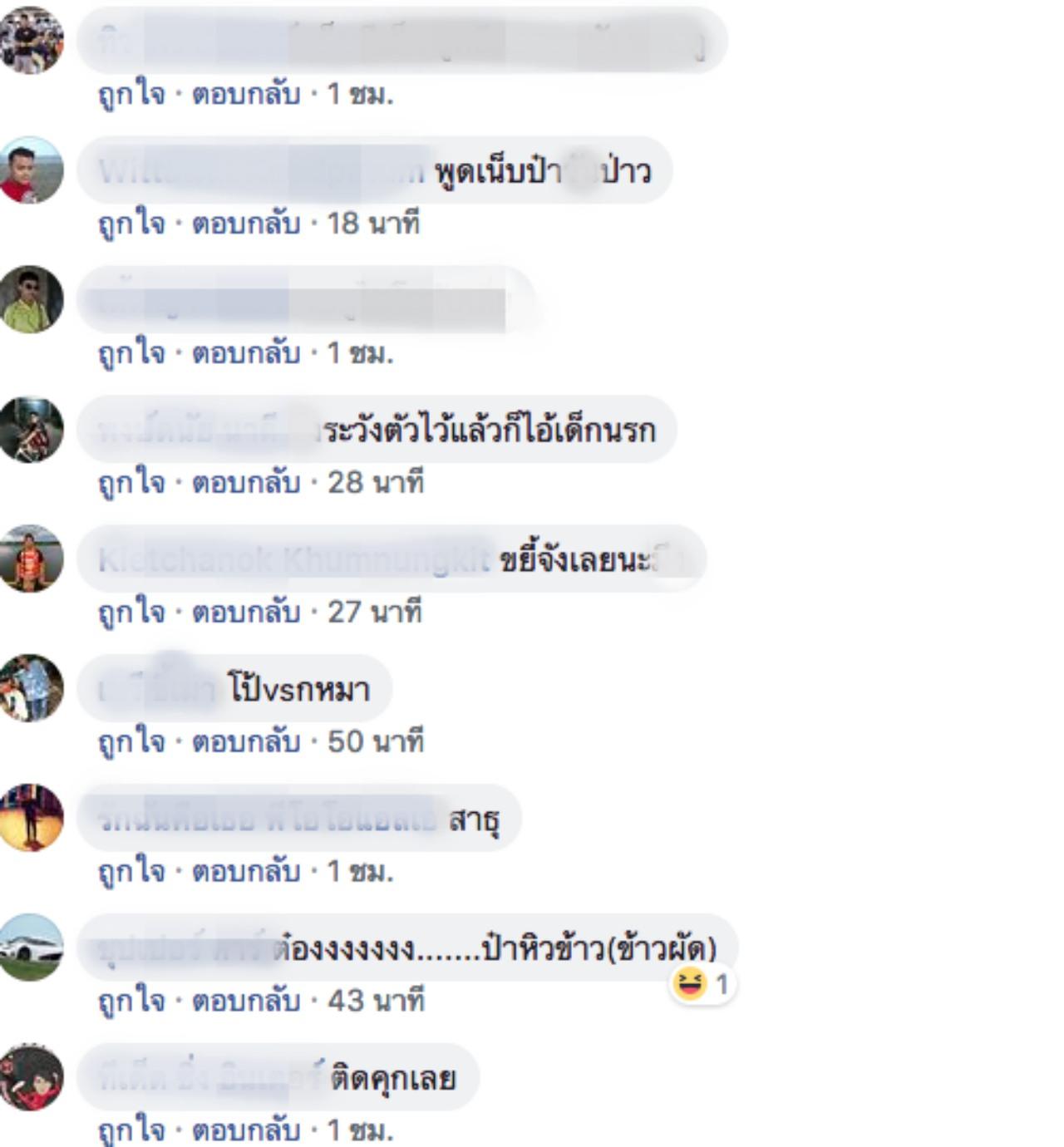The width and height of the screenshot is (1064, 1147).
Task: Like the 'พูดเน็บป้า' comment
Action: [131, 224]
